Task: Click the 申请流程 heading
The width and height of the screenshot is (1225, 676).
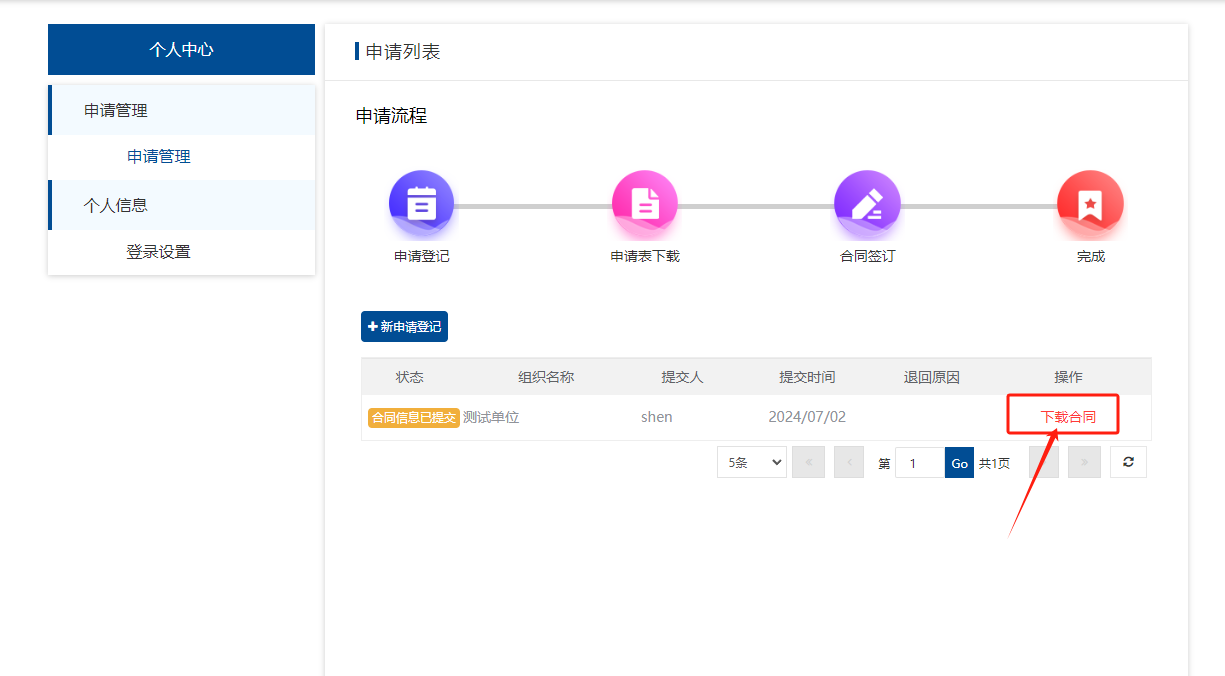Action: pos(391,116)
